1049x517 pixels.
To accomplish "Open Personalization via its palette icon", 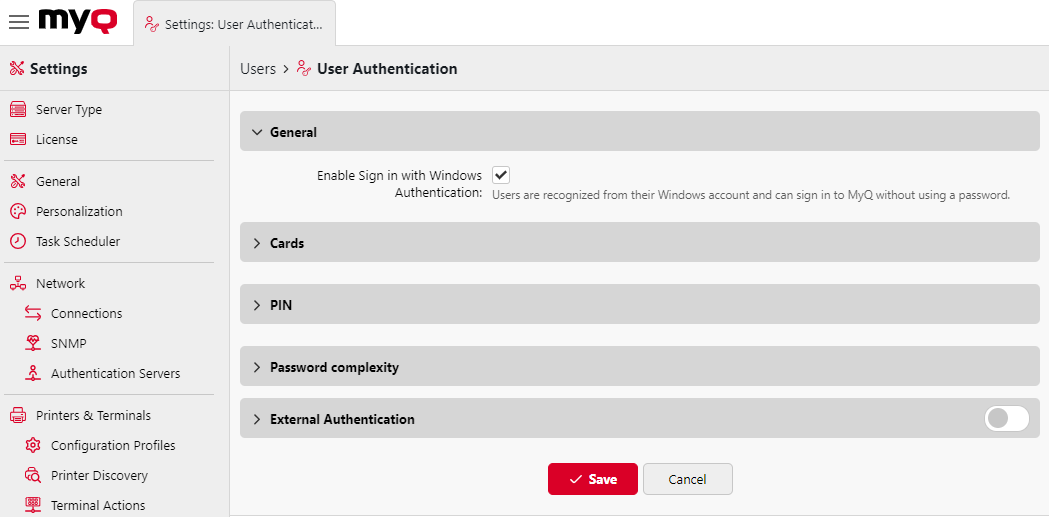I will pos(17,212).
